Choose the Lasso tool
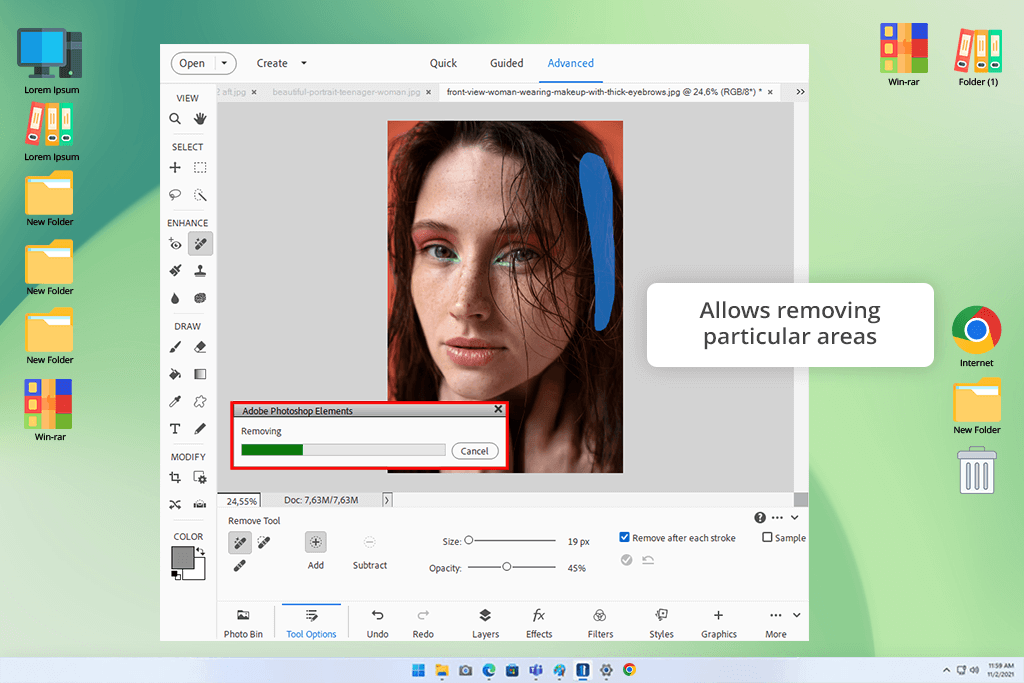The width and height of the screenshot is (1024, 683). coord(175,195)
